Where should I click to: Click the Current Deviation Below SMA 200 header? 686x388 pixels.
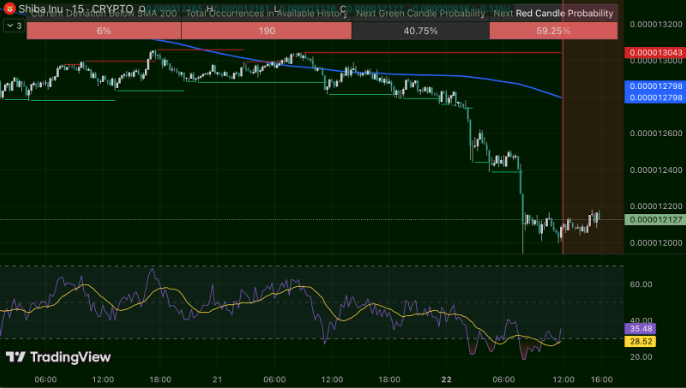[104, 14]
